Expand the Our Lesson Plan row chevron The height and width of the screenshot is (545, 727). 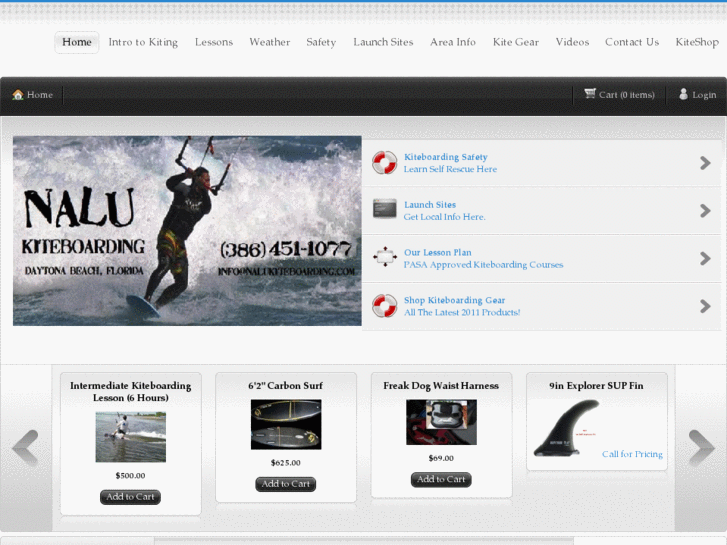point(705,258)
